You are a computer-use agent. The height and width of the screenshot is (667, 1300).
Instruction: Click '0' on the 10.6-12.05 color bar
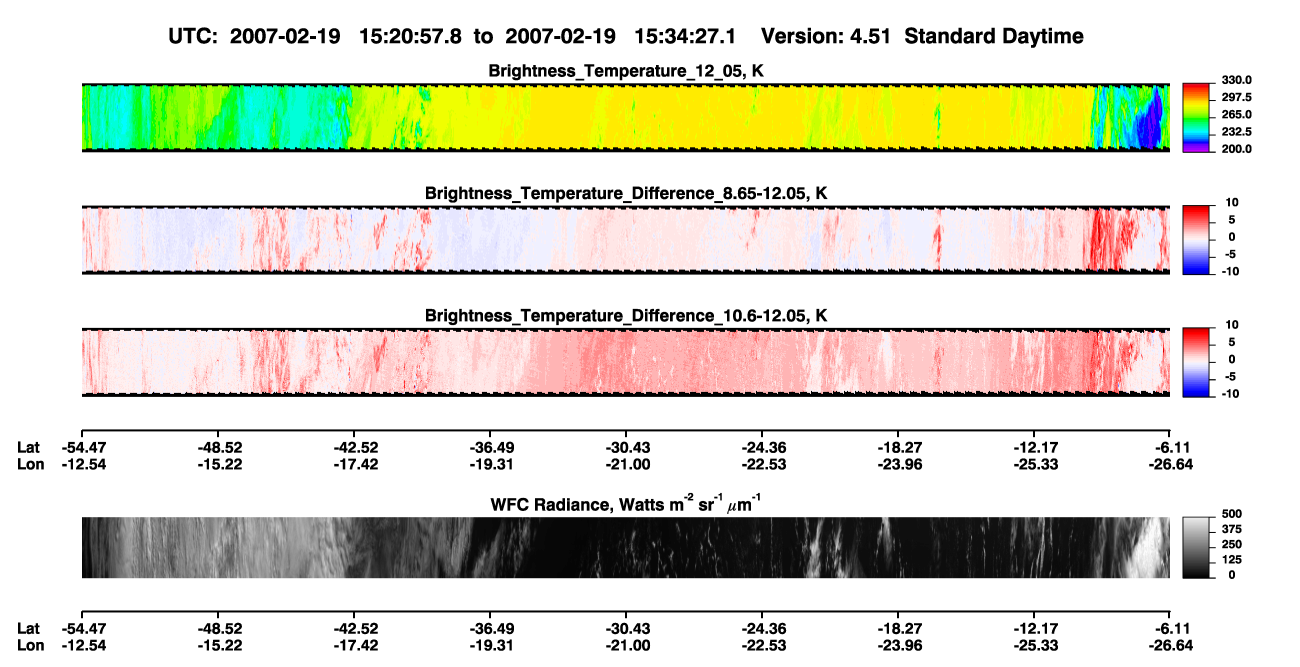pyautogui.click(x=1232, y=359)
